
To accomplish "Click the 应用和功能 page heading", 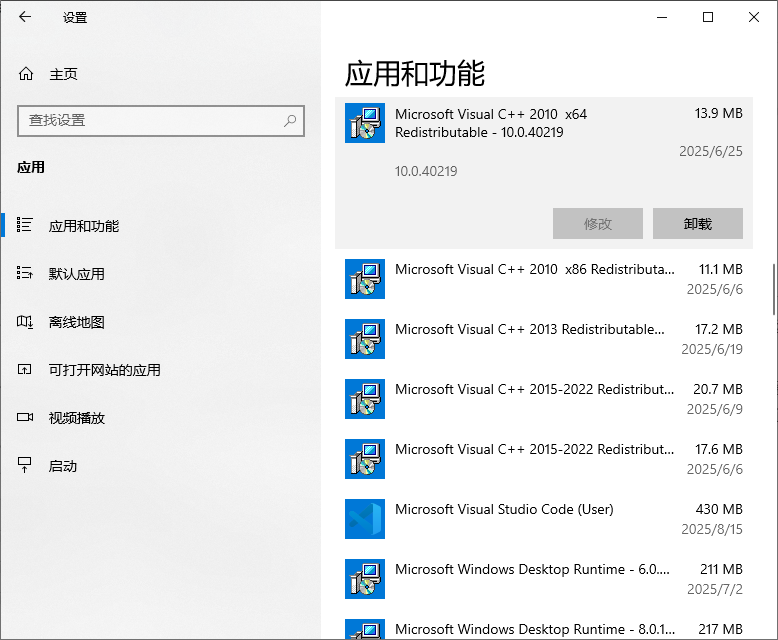I will point(414,74).
